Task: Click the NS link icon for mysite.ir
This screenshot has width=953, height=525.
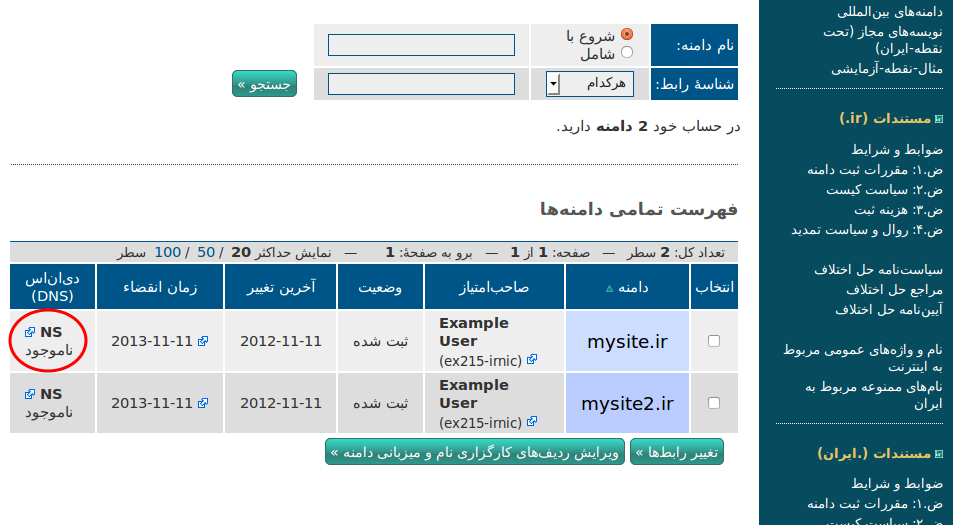Action: (x=30, y=332)
